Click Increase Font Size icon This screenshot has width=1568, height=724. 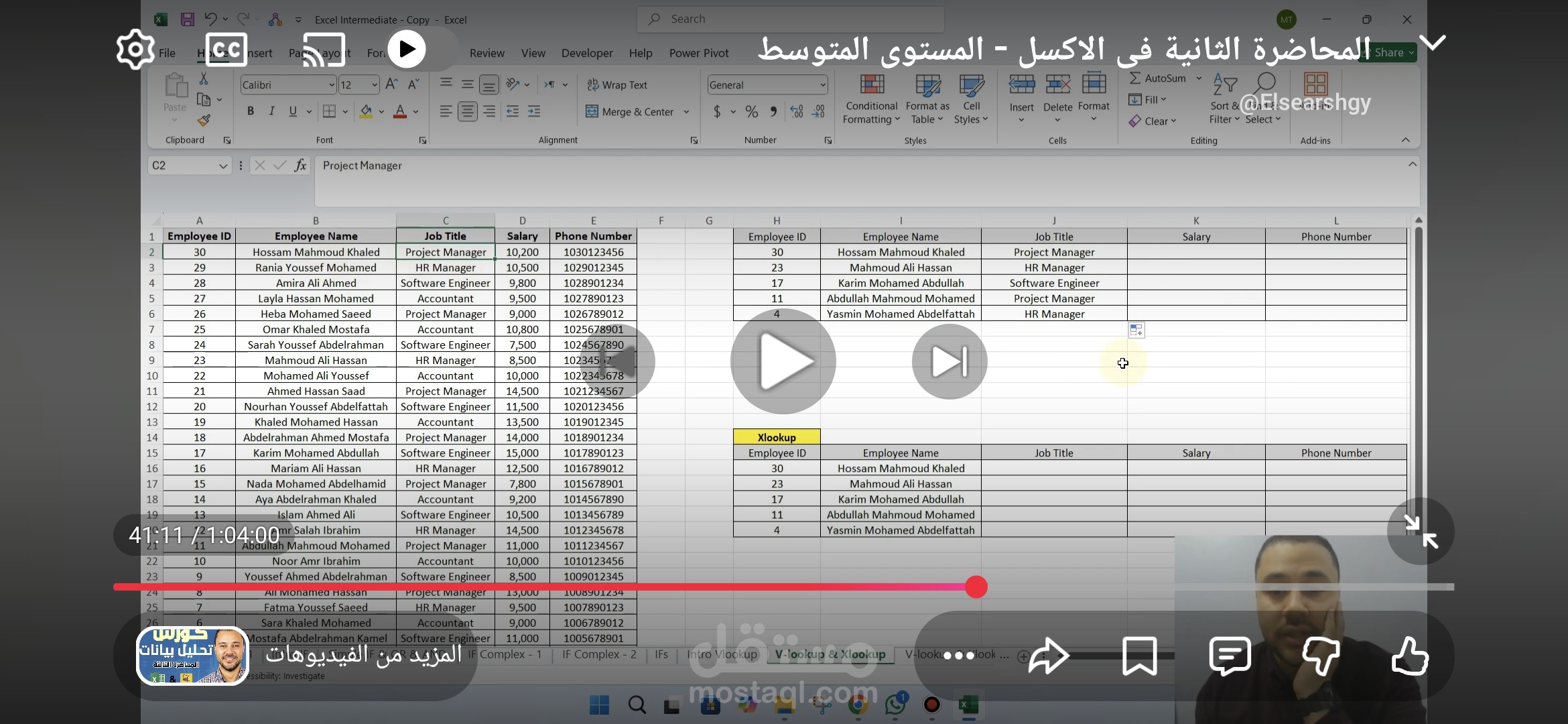(x=392, y=84)
